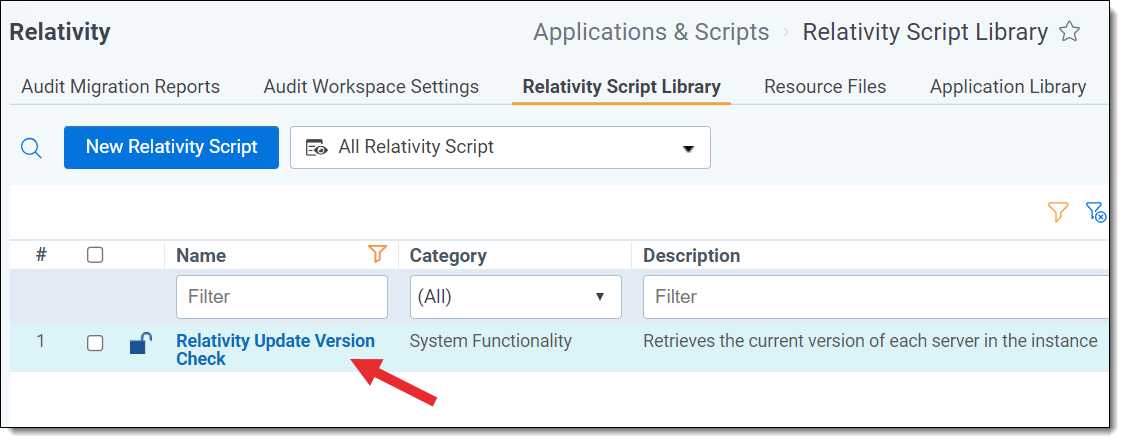This screenshot has width=1125, height=443.
Task: Click the Name column filter funnel icon
Action: tap(377, 255)
